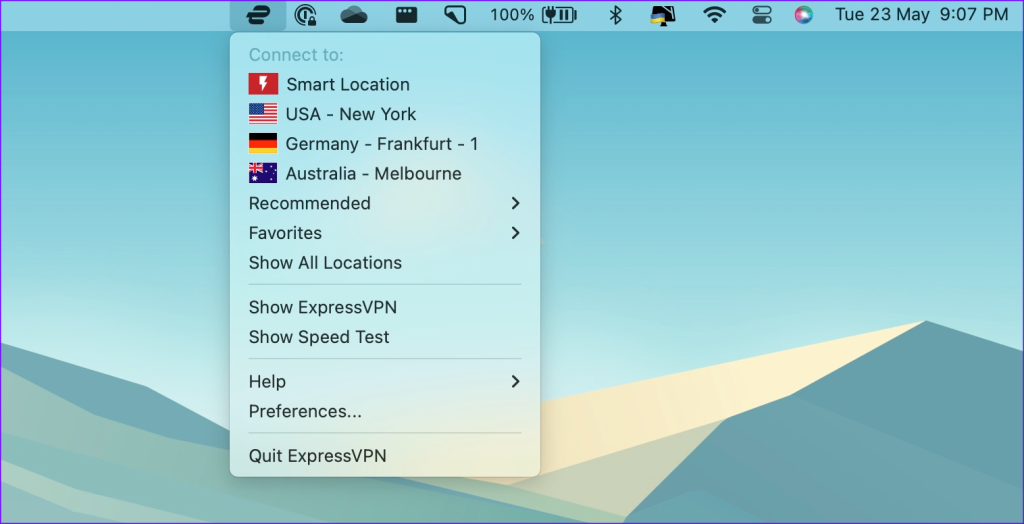The image size is (1024, 524).
Task: Open the Recommended locations entry
Action: pyautogui.click(x=385, y=203)
